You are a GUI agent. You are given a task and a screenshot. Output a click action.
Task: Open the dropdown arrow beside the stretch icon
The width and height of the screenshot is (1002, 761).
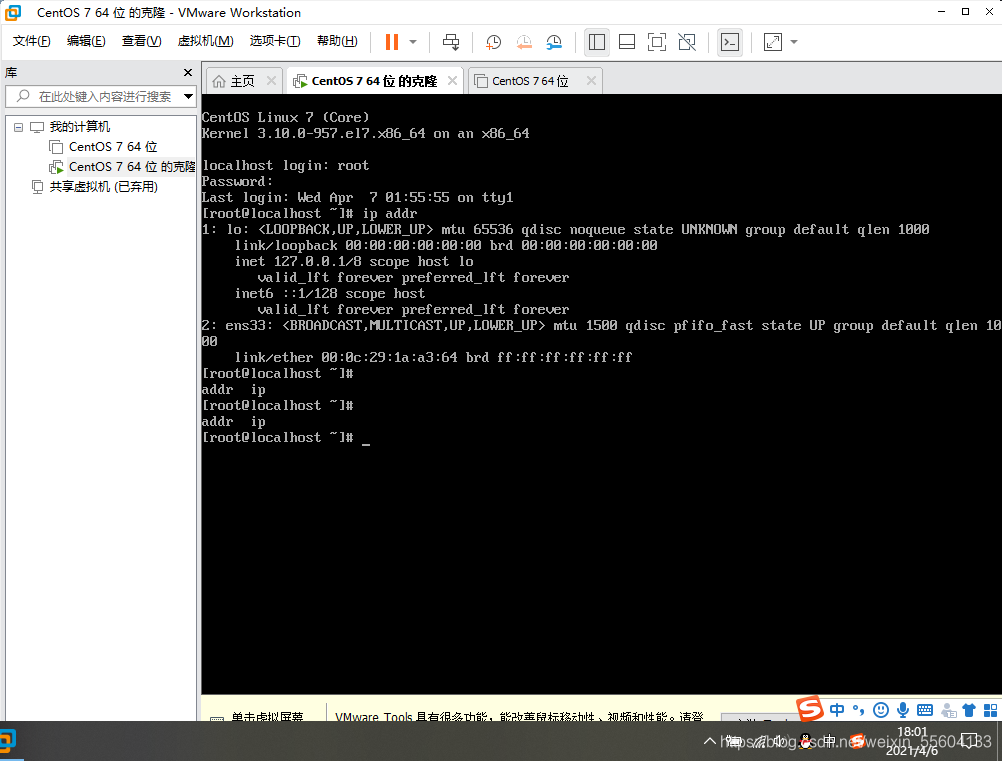click(794, 42)
